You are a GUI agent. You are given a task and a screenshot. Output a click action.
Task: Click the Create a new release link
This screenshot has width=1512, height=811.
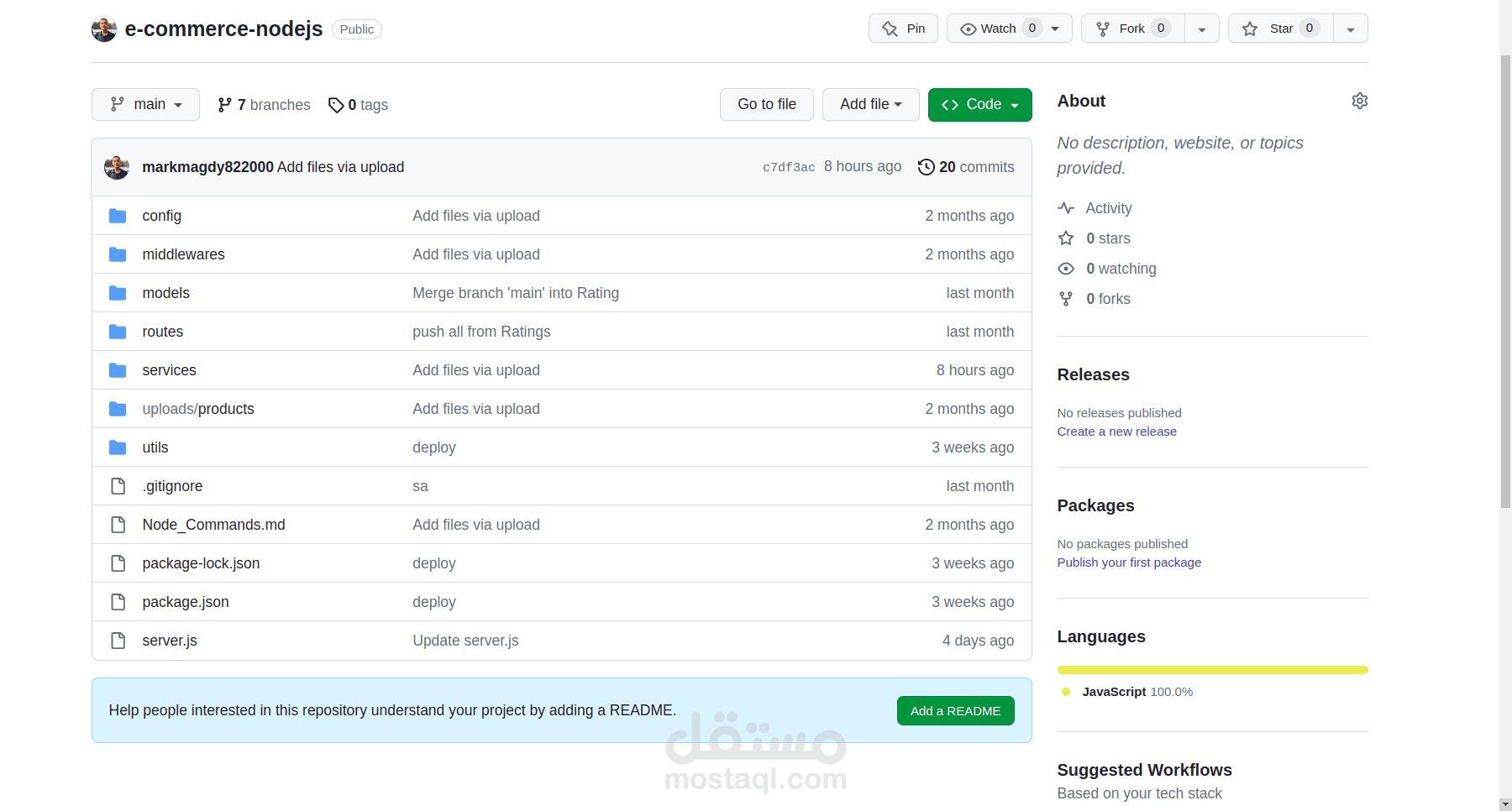1117,432
